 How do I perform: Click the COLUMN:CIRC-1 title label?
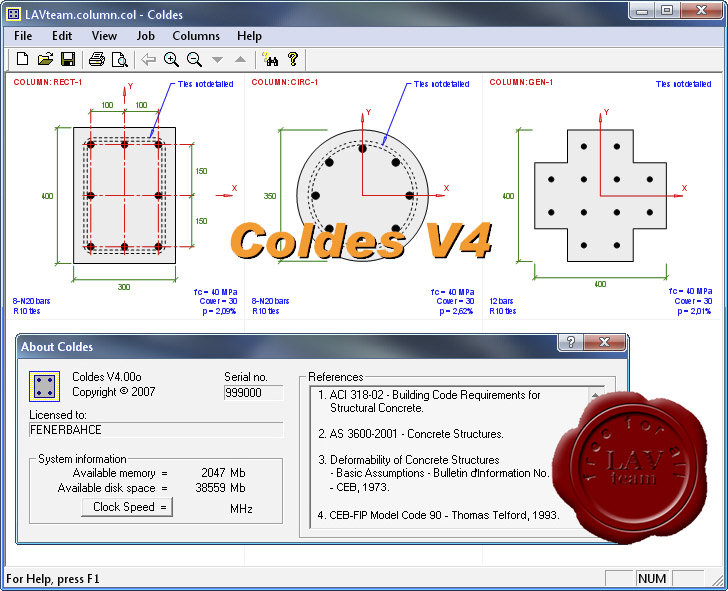click(285, 82)
